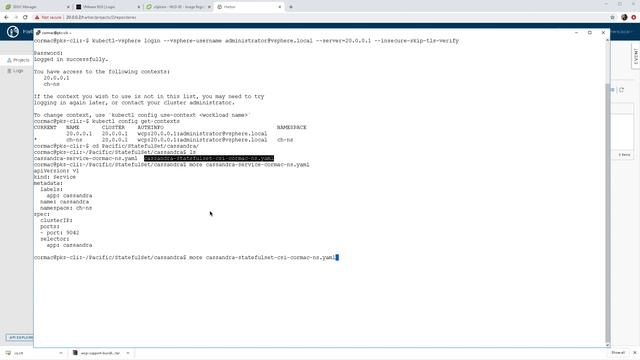
Task: Minimize the browser window
Action: 606,4
